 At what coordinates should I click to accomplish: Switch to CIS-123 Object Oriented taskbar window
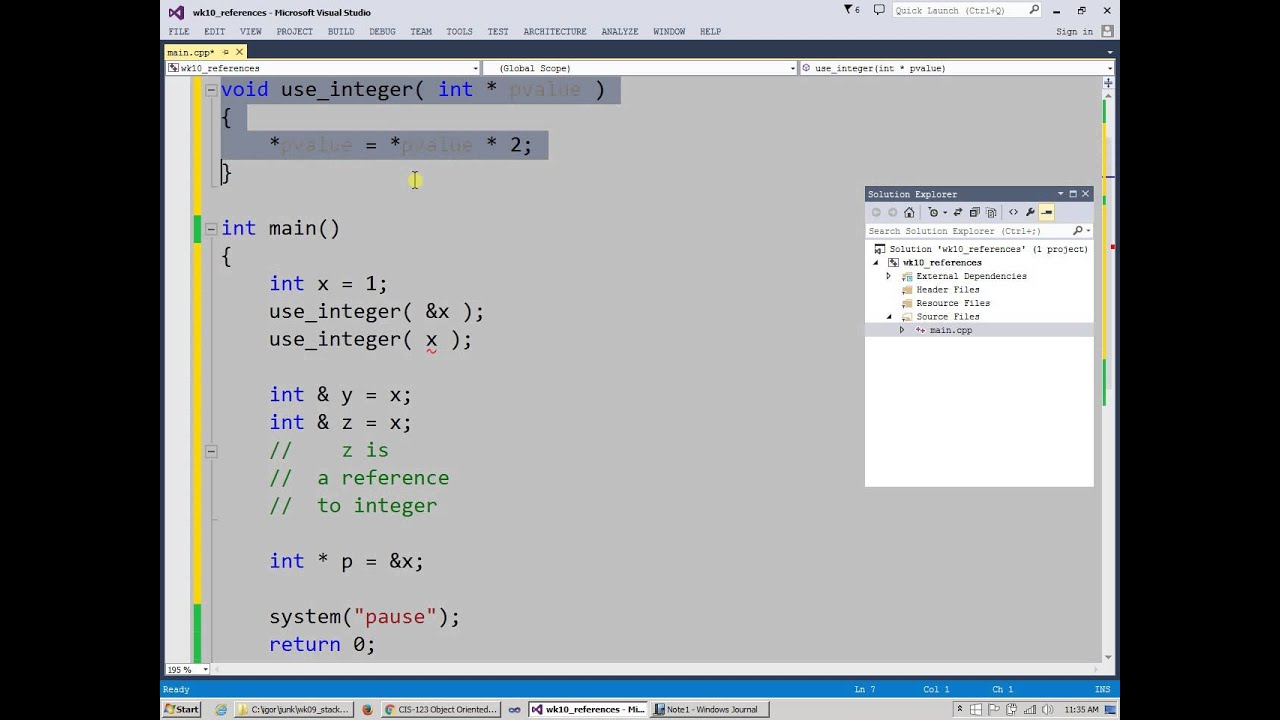click(441, 709)
